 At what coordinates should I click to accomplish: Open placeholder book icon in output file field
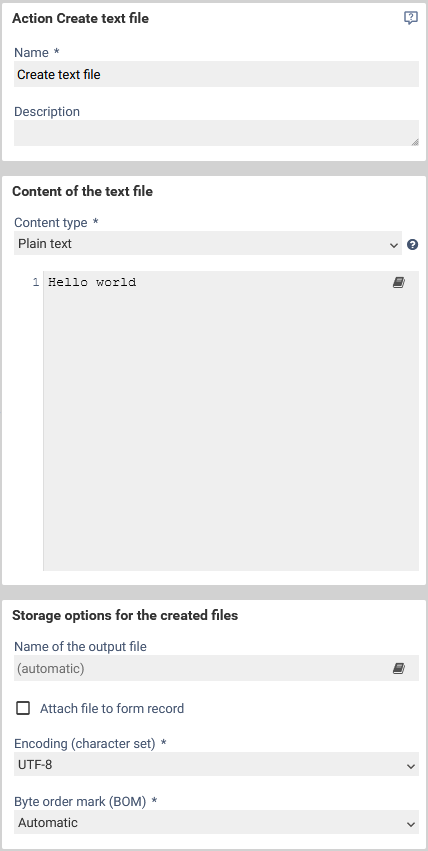(x=399, y=668)
